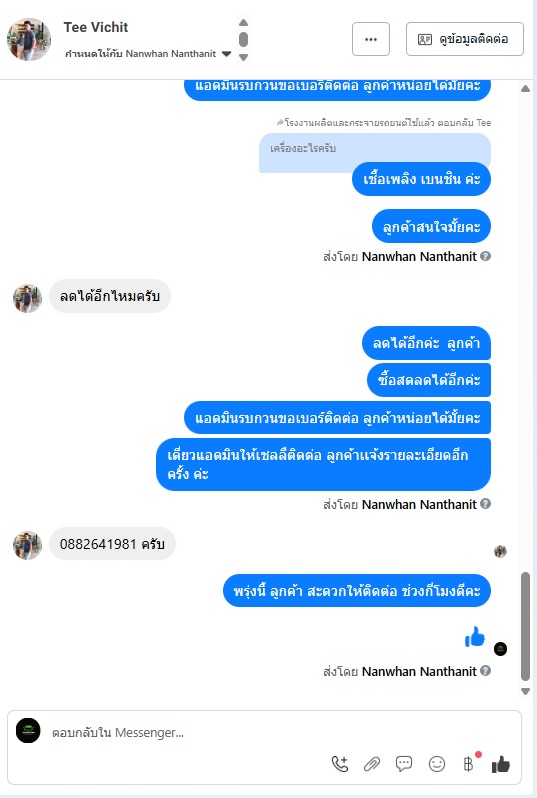Click header scroll up arrow

[243, 22]
